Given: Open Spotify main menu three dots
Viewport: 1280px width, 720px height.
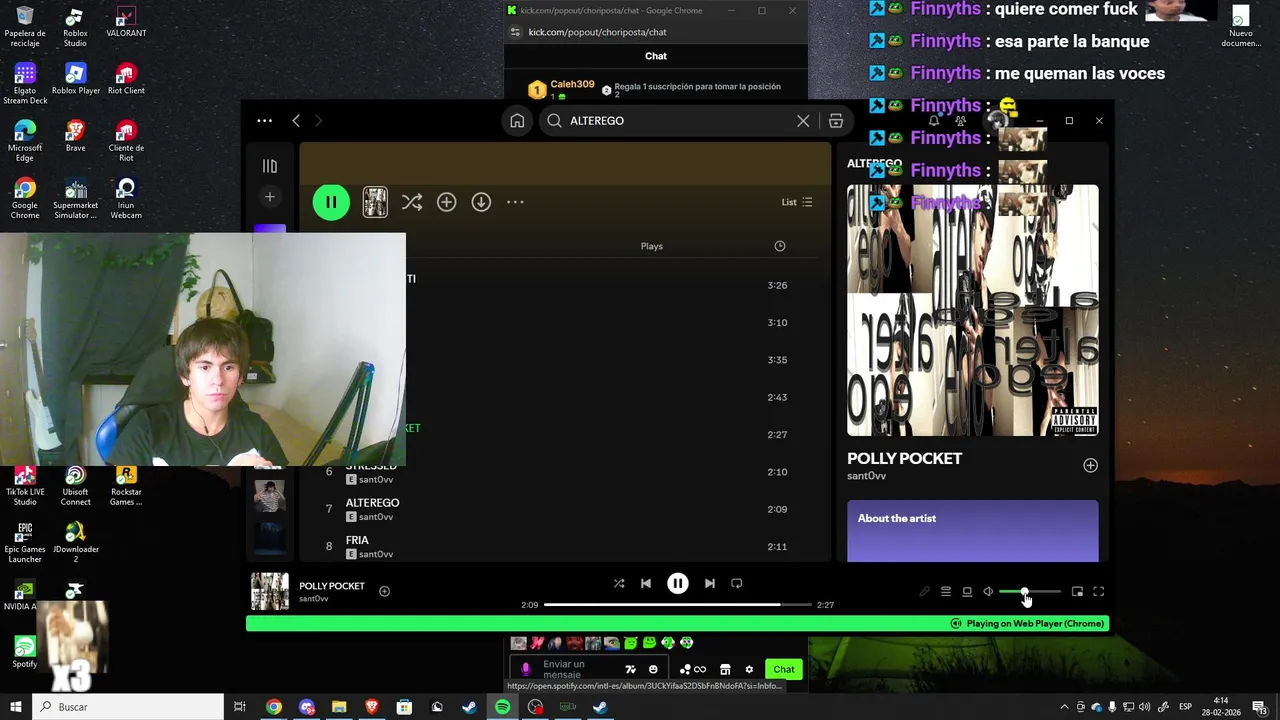Looking at the screenshot, I should [264, 120].
